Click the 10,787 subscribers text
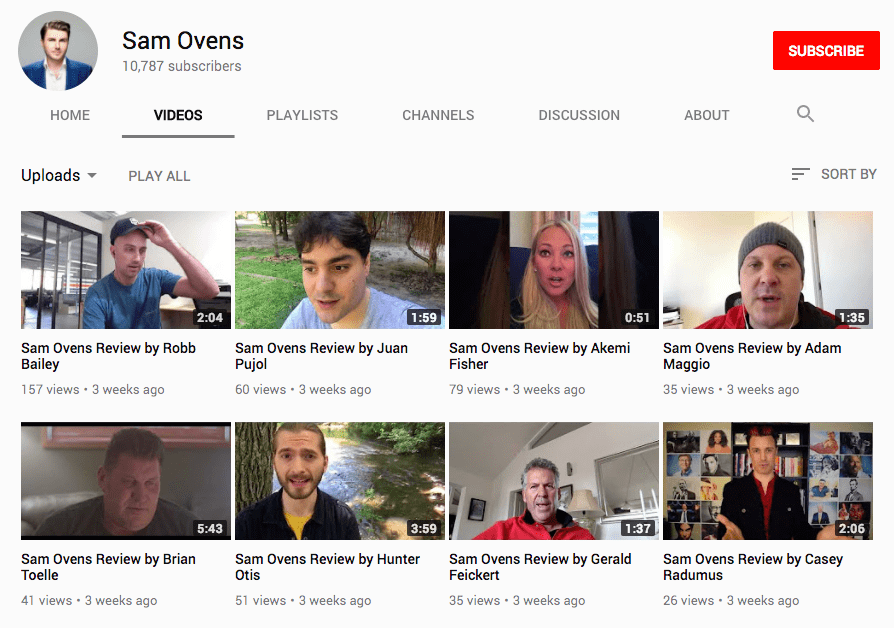The image size is (894, 628). click(x=182, y=66)
